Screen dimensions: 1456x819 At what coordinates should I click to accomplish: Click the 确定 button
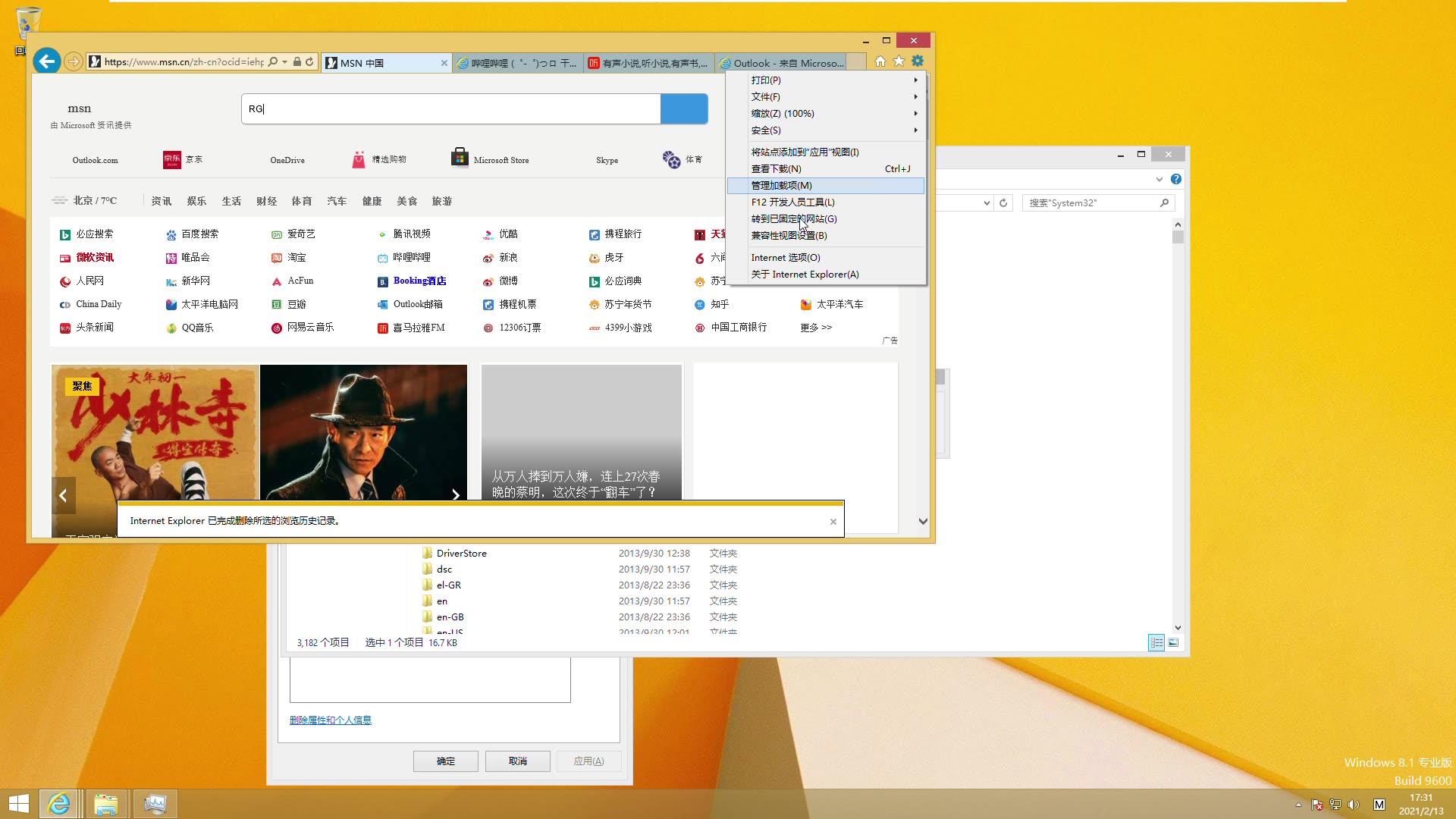point(446,761)
